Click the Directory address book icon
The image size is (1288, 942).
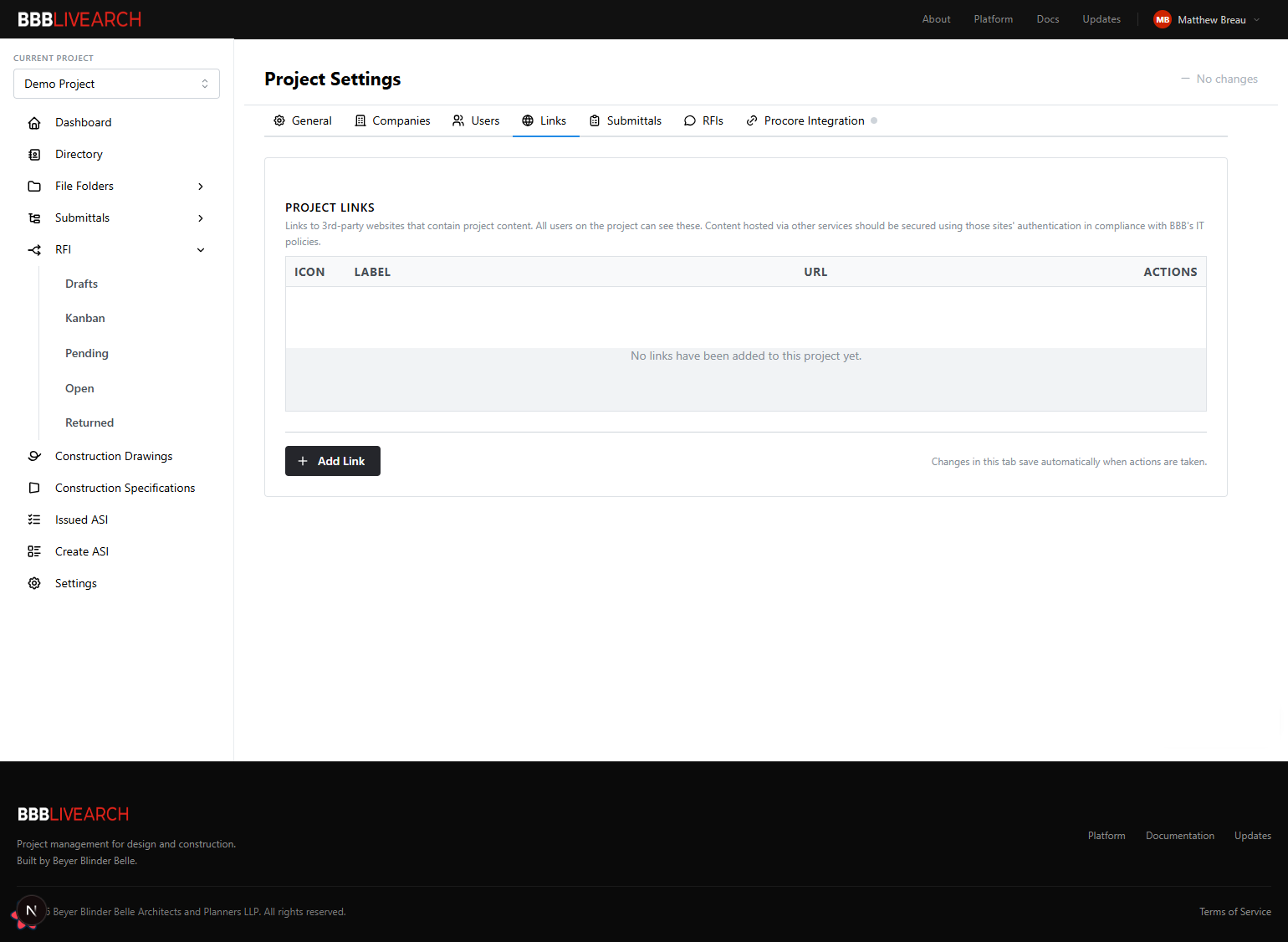click(34, 155)
